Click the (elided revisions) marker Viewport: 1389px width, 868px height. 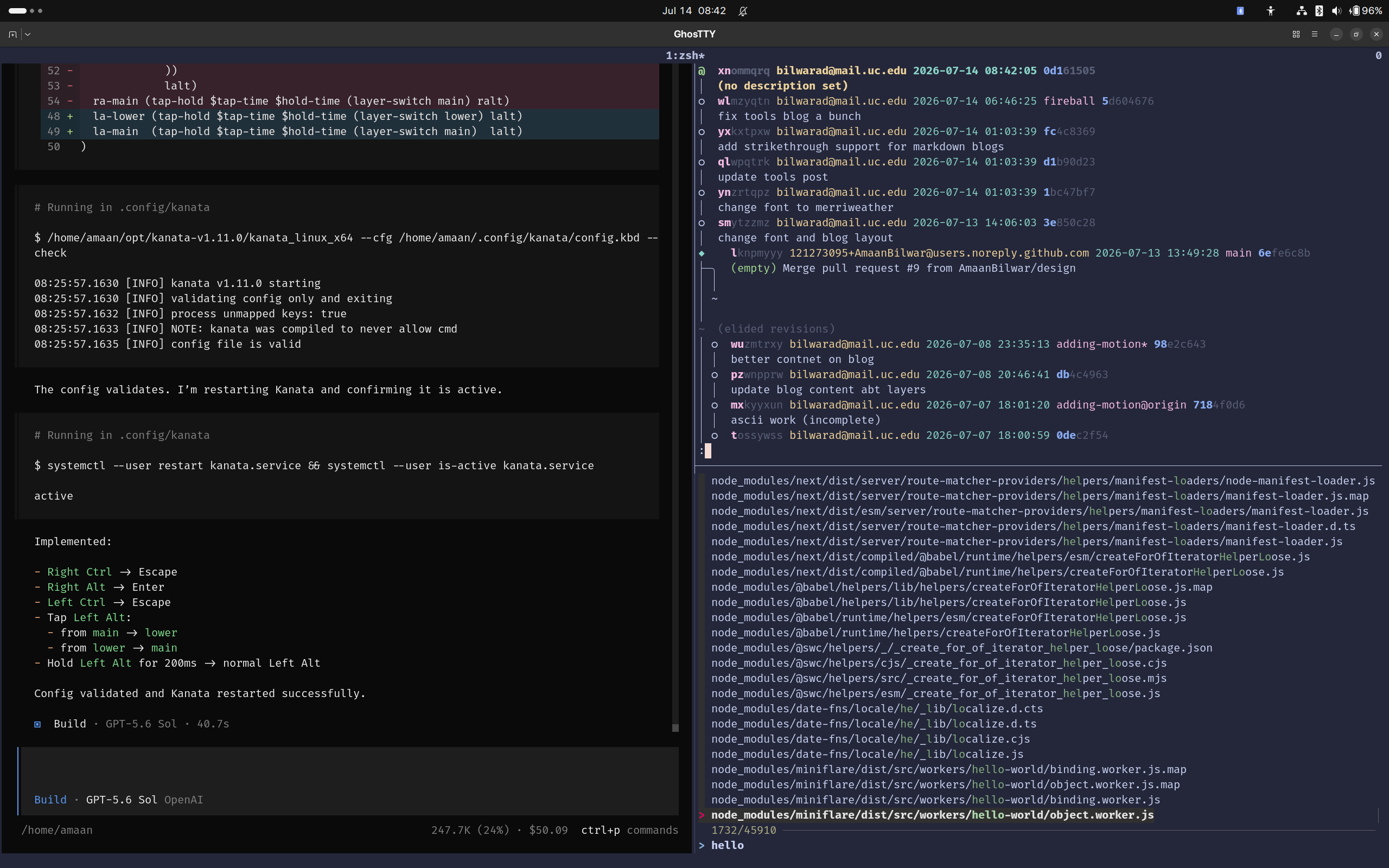[x=776, y=329]
